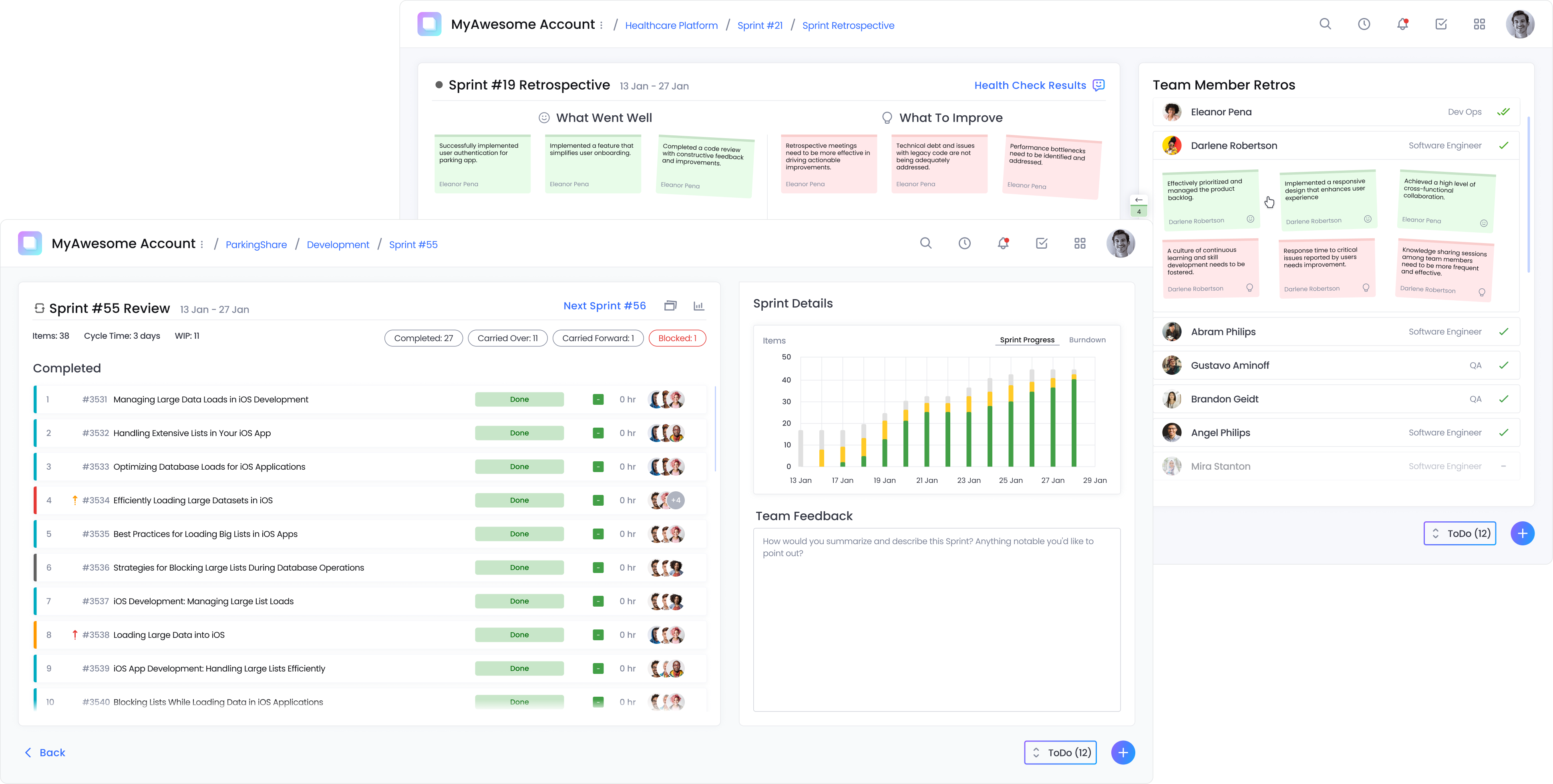Open history clock icon in Retrospective window

pos(1364,24)
